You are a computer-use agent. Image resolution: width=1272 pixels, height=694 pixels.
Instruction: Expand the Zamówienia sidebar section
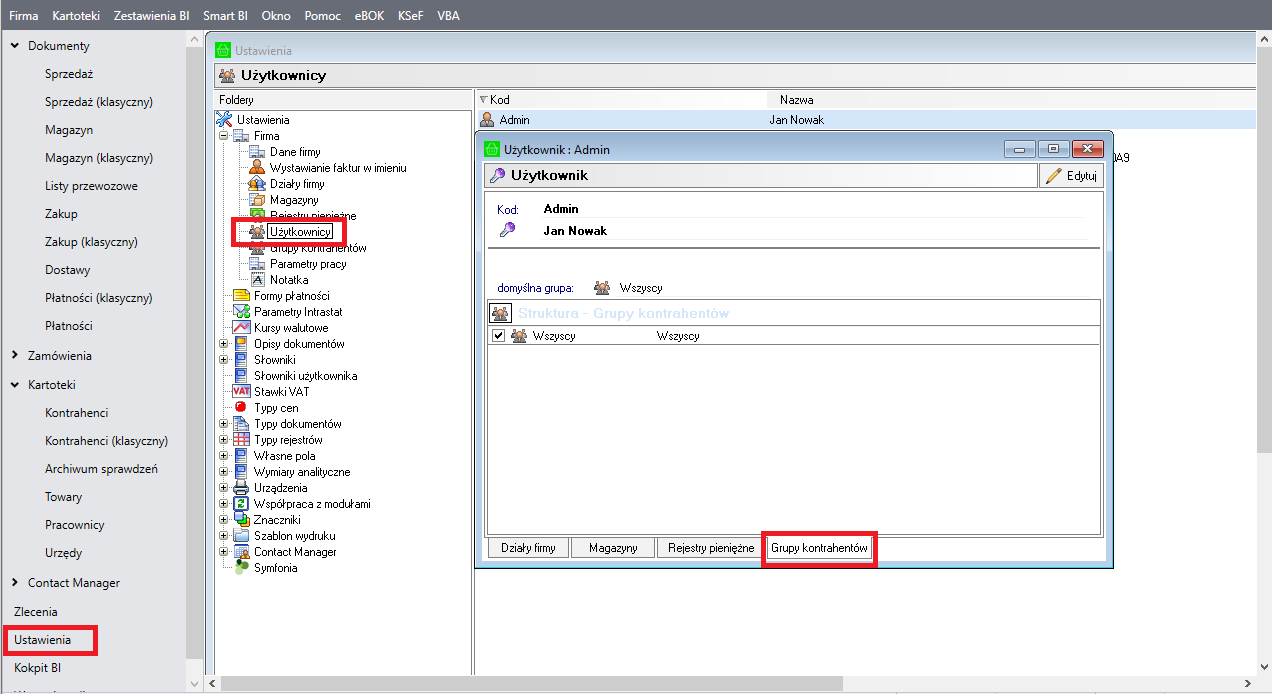[x=15, y=356]
